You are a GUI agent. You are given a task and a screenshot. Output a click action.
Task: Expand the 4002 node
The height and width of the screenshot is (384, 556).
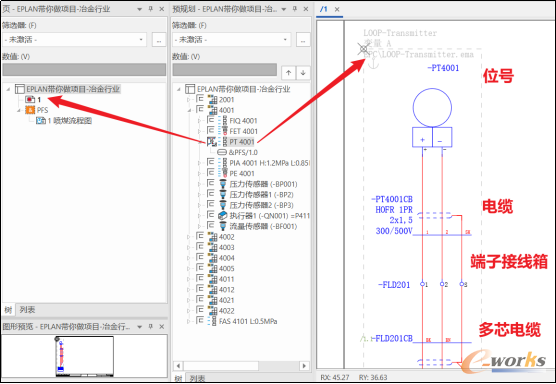pyautogui.click(x=189, y=237)
